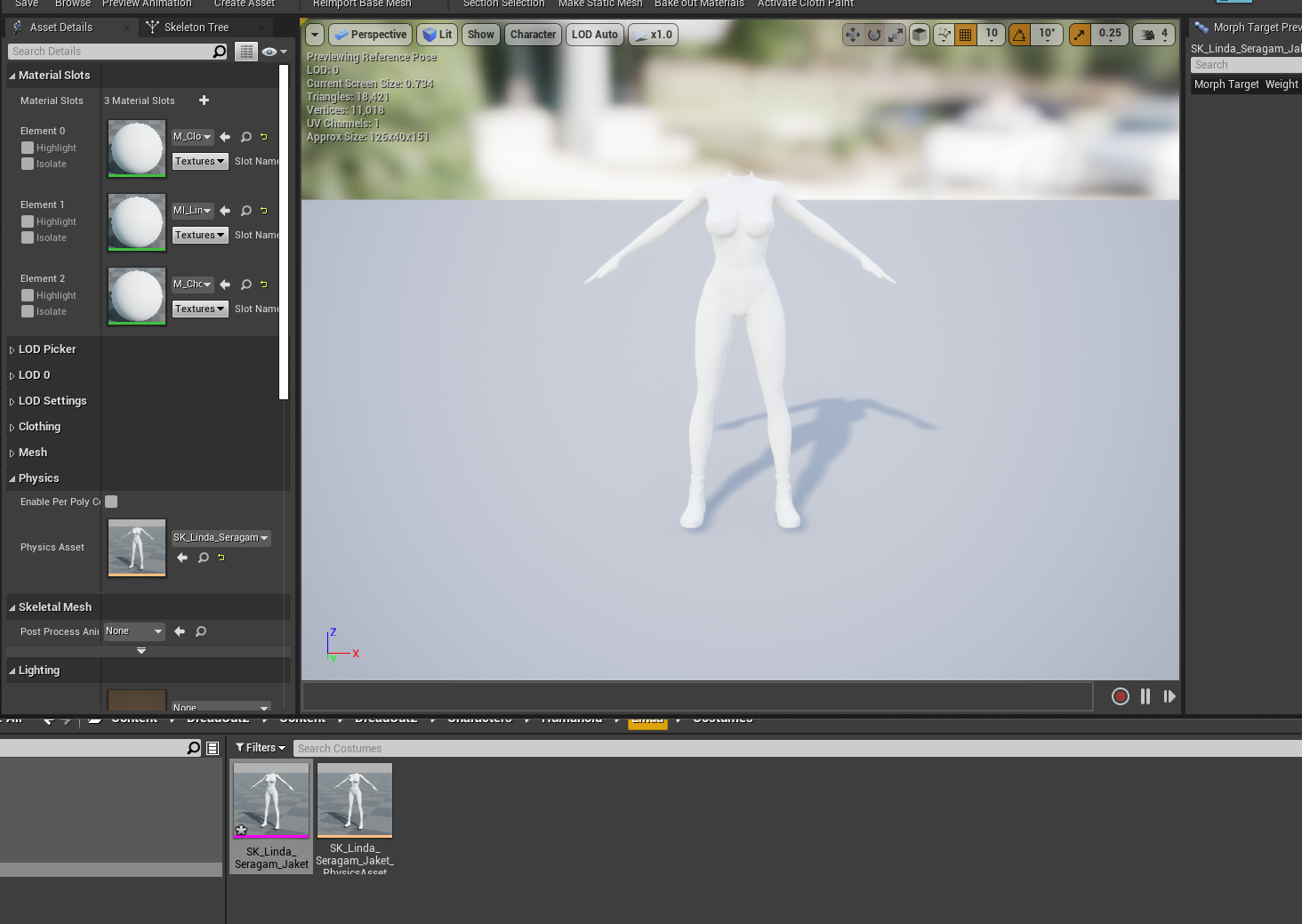Click the LOD Auto button
This screenshot has width=1302, height=924.
pos(595,35)
